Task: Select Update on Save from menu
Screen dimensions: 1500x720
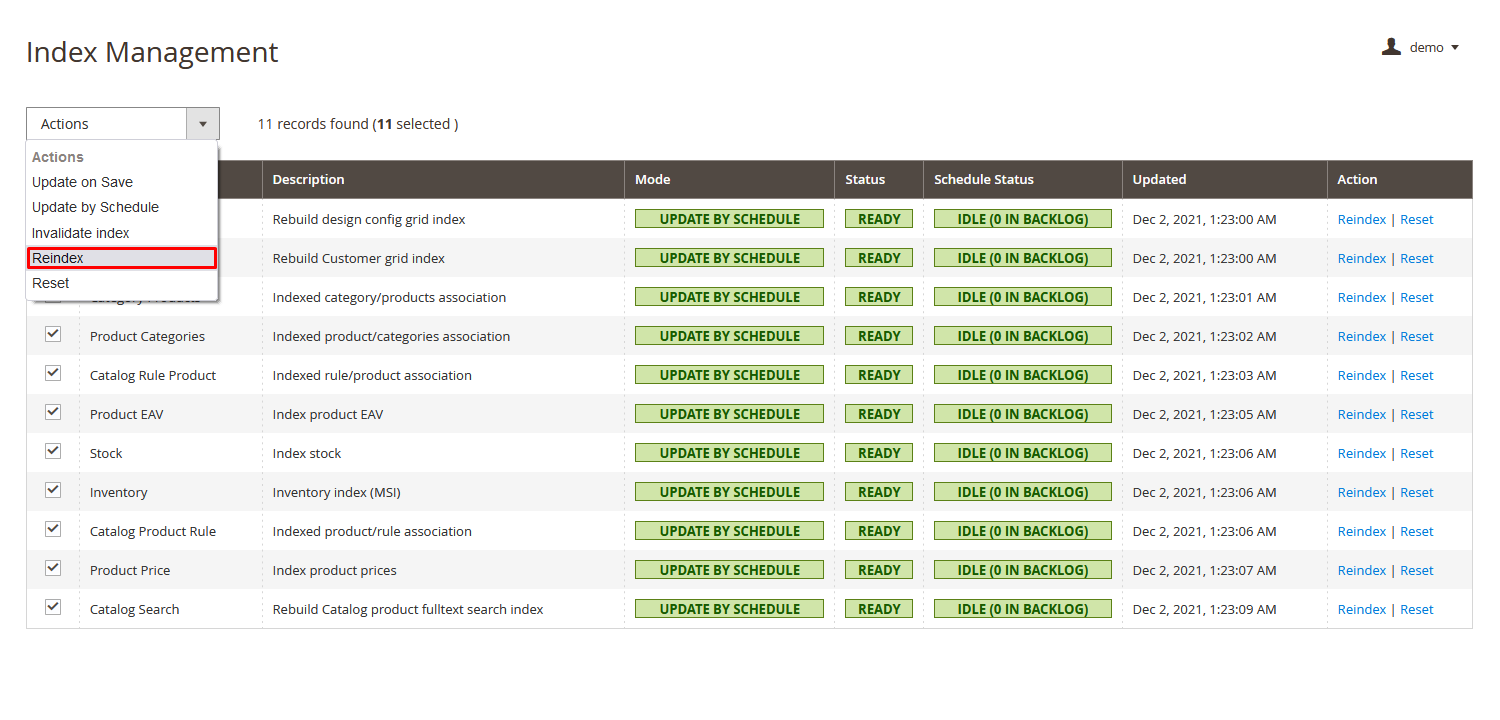Action: point(82,182)
